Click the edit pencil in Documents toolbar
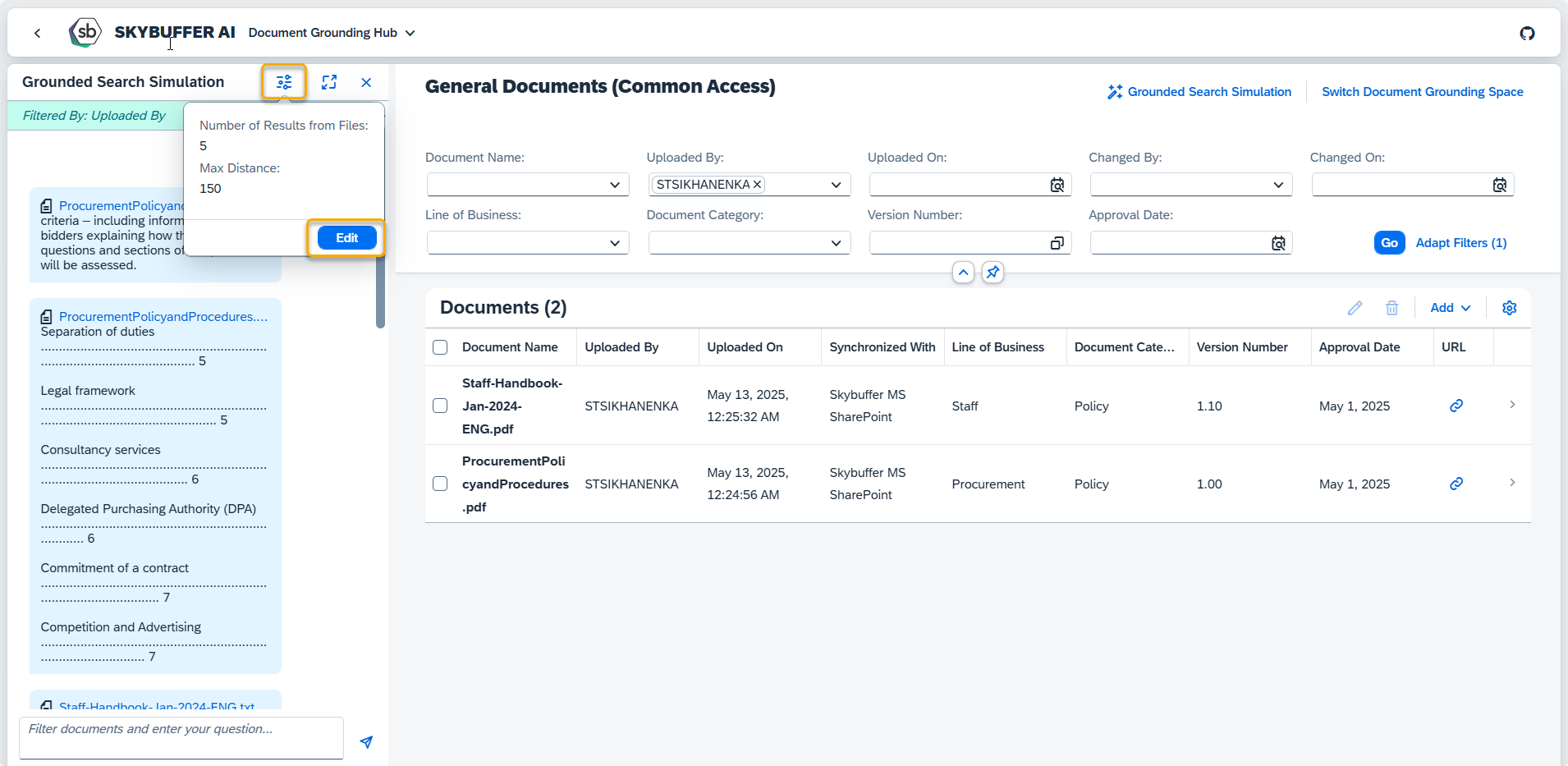The width and height of the screenshot is (1568, 766). click(1355, 308)
